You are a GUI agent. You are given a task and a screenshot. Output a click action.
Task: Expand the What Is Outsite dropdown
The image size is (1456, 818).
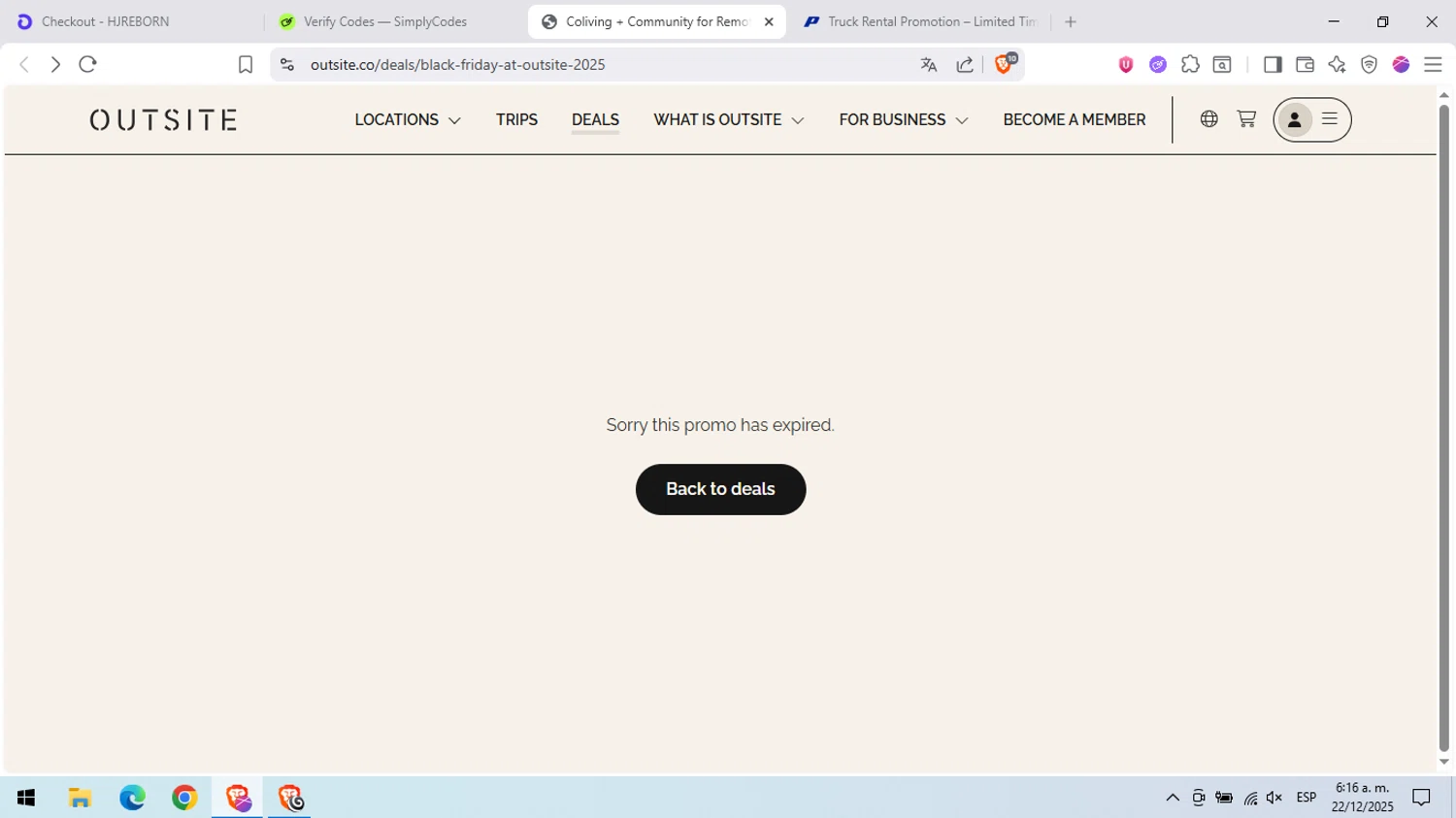click(728, 119)
